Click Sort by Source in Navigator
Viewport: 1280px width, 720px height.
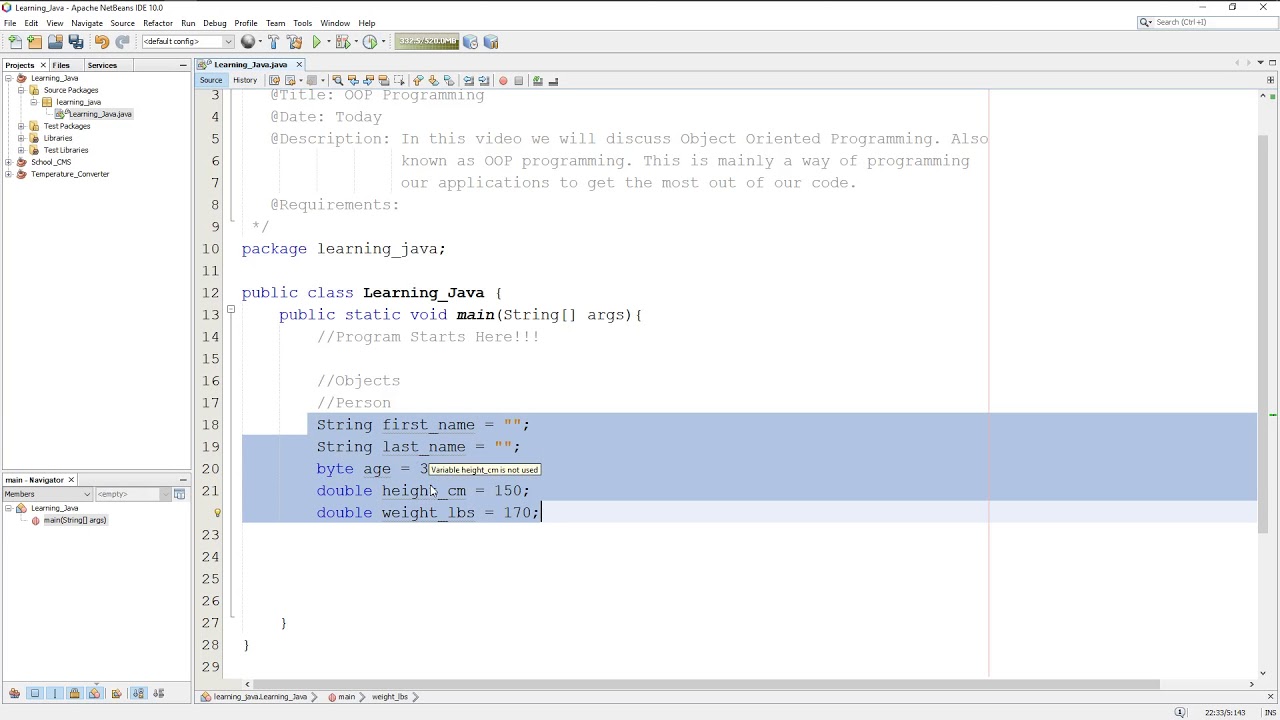tap(158, 693)
